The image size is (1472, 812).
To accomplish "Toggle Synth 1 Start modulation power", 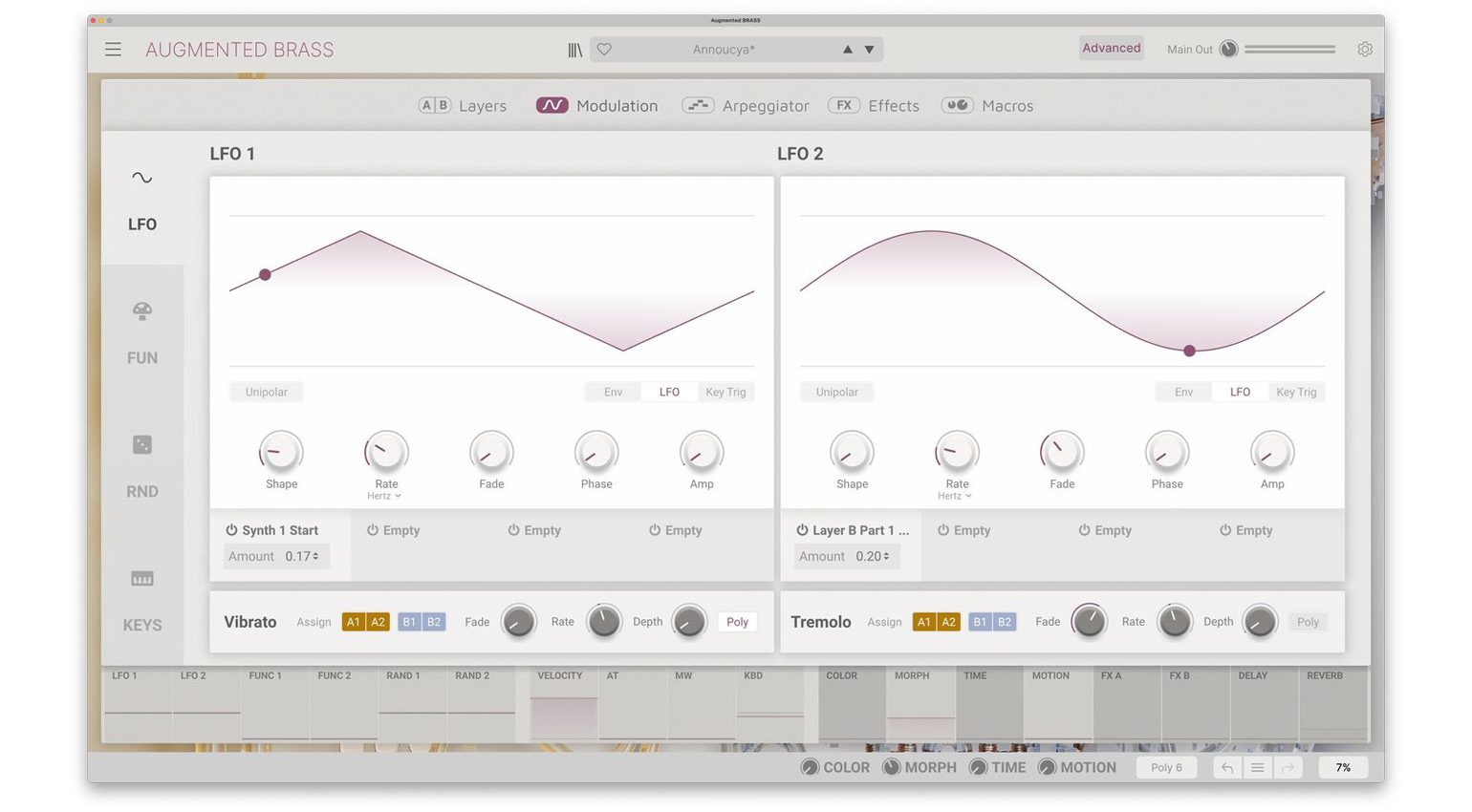I will 231,530.
